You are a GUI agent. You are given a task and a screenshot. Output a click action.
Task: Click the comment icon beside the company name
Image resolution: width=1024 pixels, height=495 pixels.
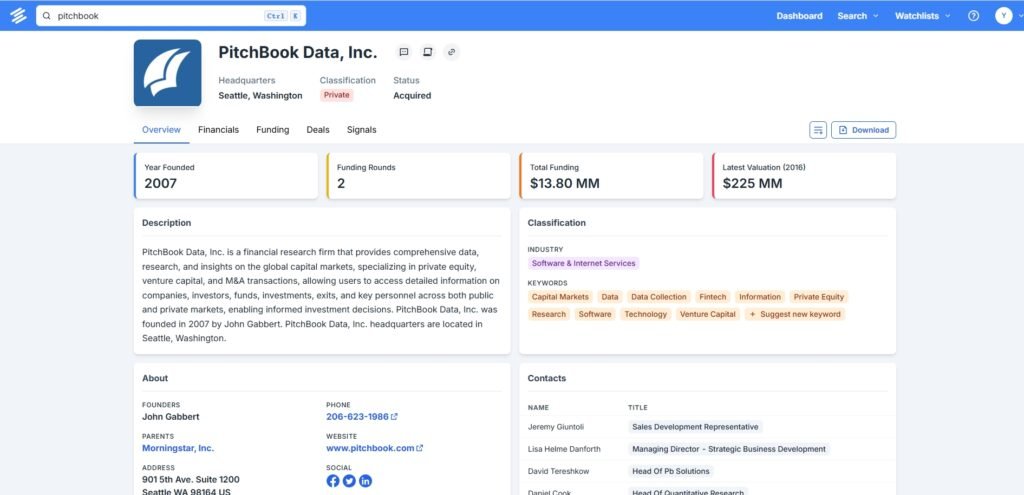pos(404,52)
